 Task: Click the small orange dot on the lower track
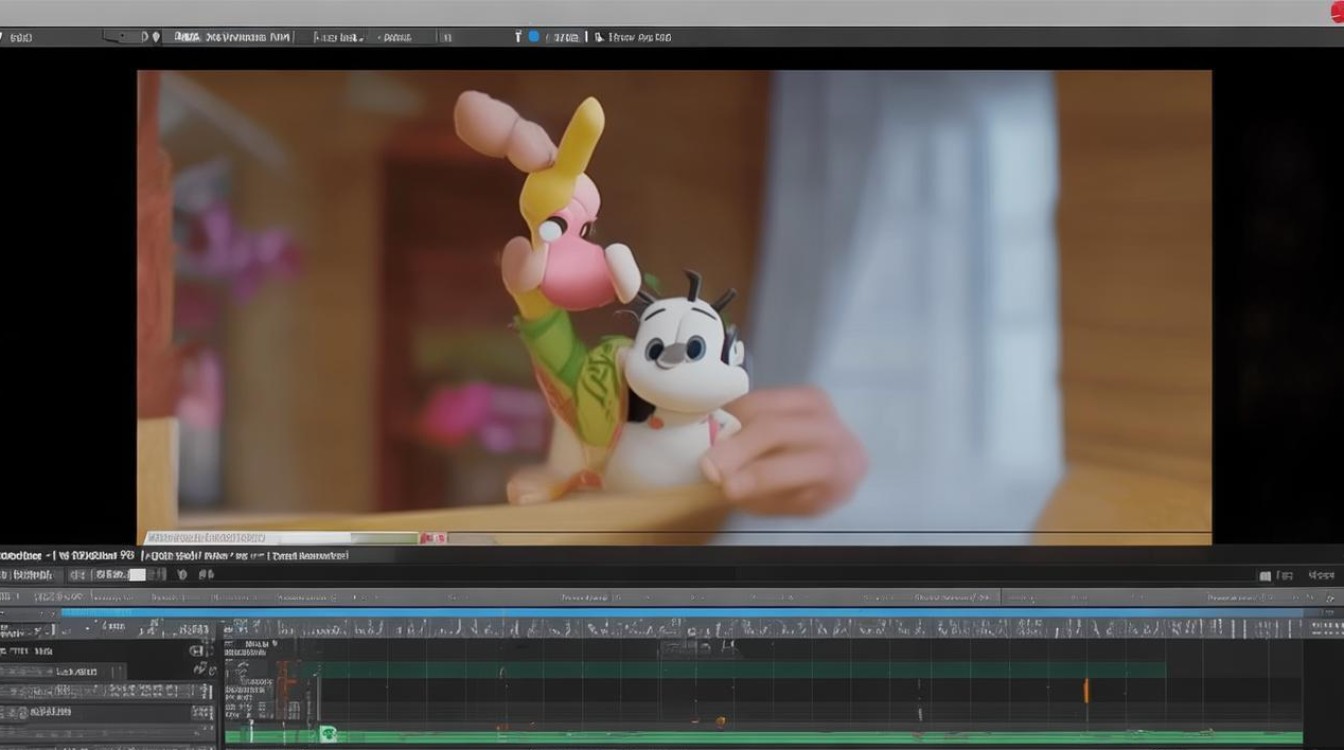[x=719, y=721]
